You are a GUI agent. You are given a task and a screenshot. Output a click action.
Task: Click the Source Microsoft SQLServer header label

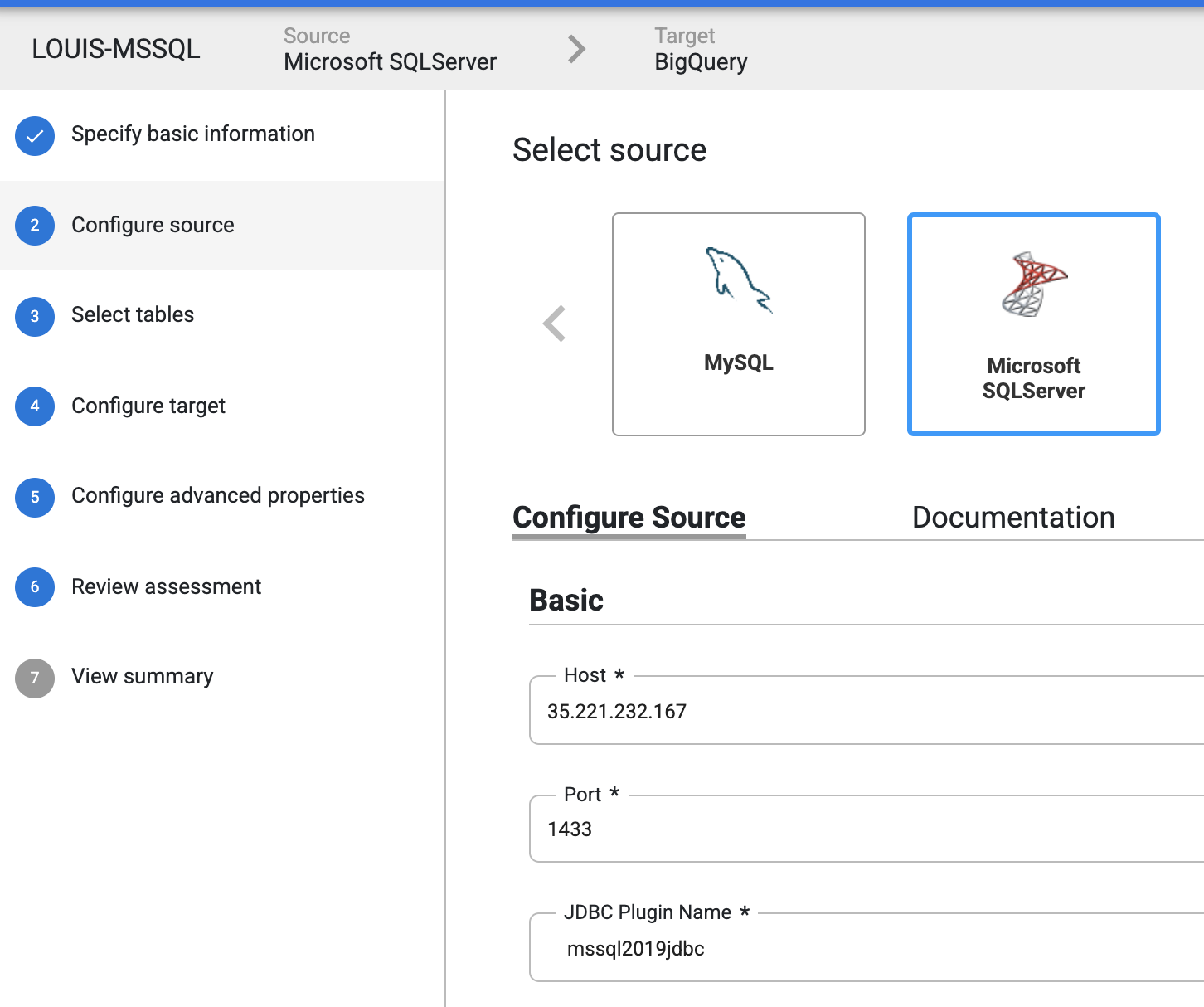390,49
